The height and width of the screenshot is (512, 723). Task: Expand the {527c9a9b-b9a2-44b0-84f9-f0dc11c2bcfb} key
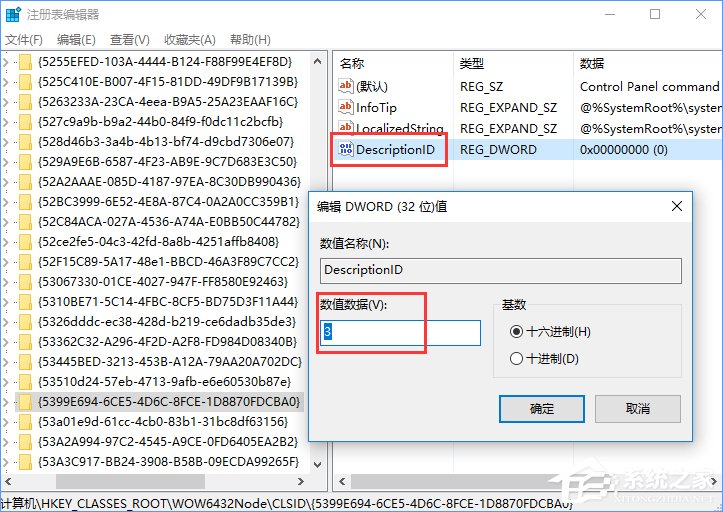click(6, 122)
